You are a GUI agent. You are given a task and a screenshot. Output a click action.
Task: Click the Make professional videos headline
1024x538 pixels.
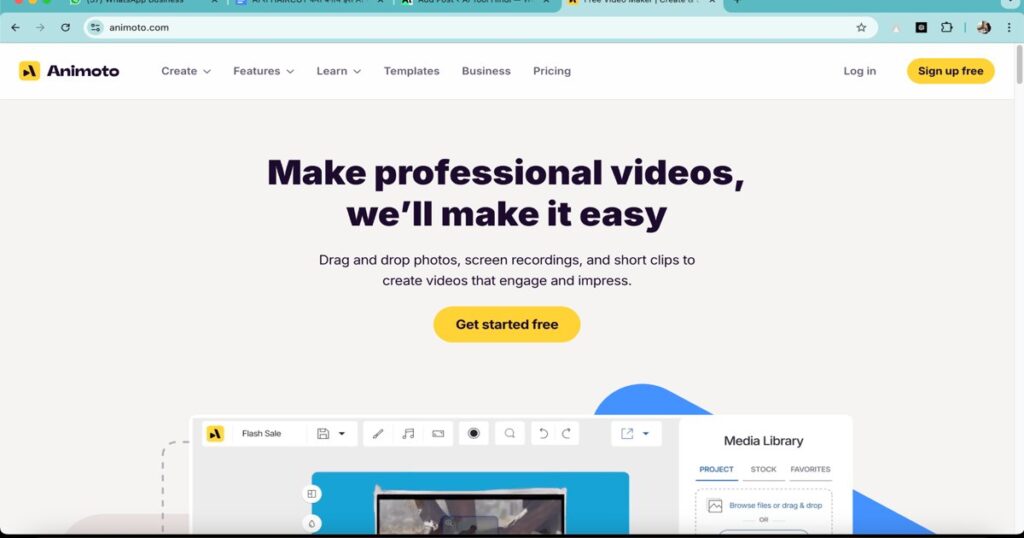pyautogui.click(x=506, y=193)
